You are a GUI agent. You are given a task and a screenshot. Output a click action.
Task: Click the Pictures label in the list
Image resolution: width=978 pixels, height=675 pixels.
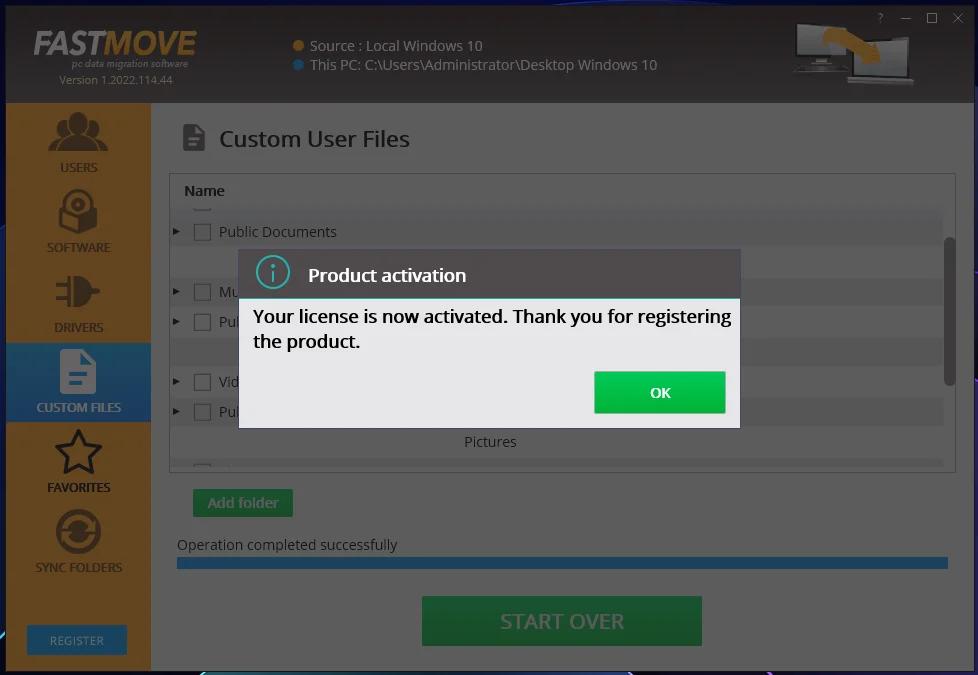point(490,442)
